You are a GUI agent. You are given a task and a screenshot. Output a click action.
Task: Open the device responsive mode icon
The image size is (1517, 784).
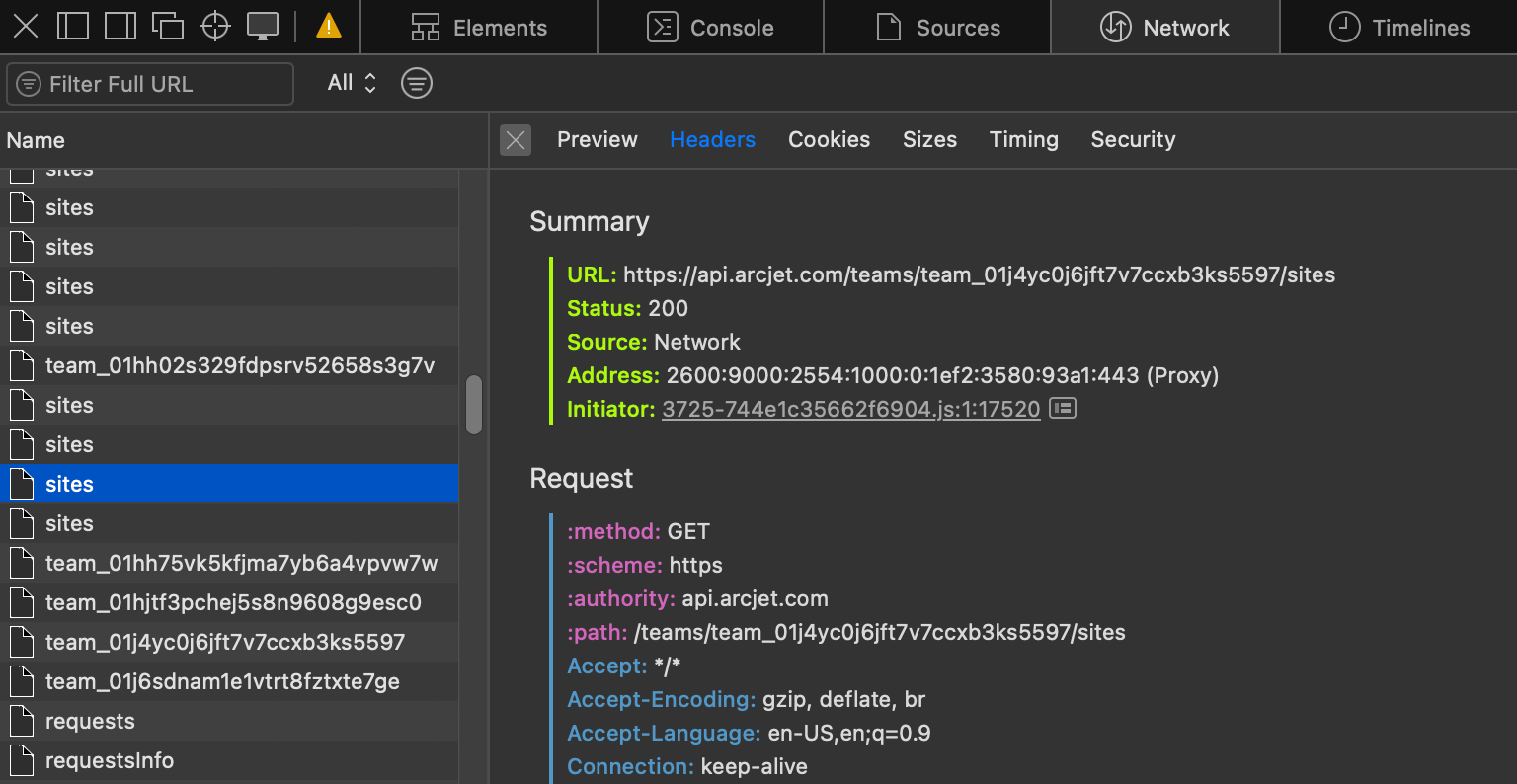pyautogui.click(x=263, y=27)
